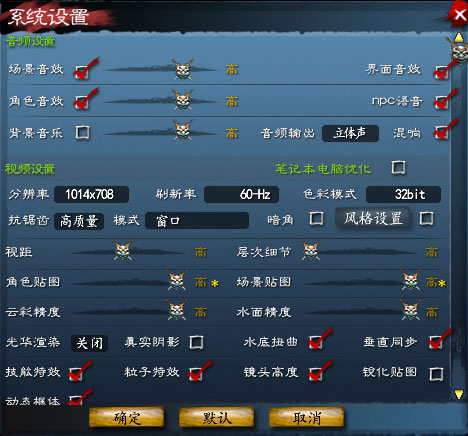
Task: Open the 刷新率 60Hz dropdown
Action: click(241, 194)
